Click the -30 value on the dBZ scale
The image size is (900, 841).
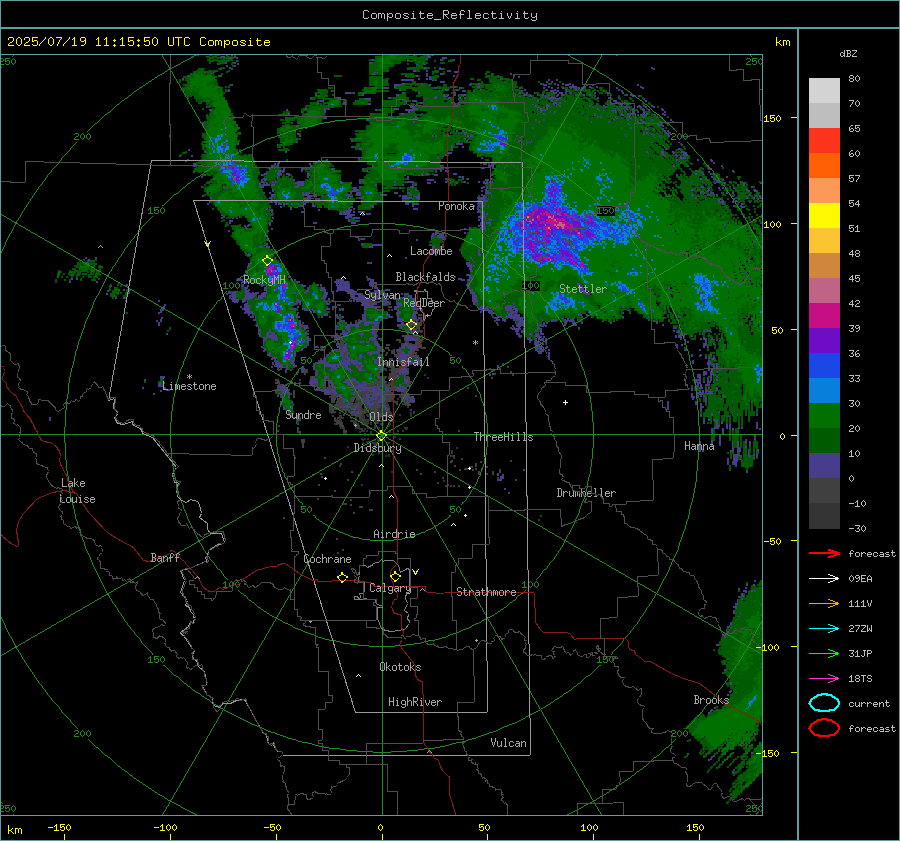click(x=857, y=528)
